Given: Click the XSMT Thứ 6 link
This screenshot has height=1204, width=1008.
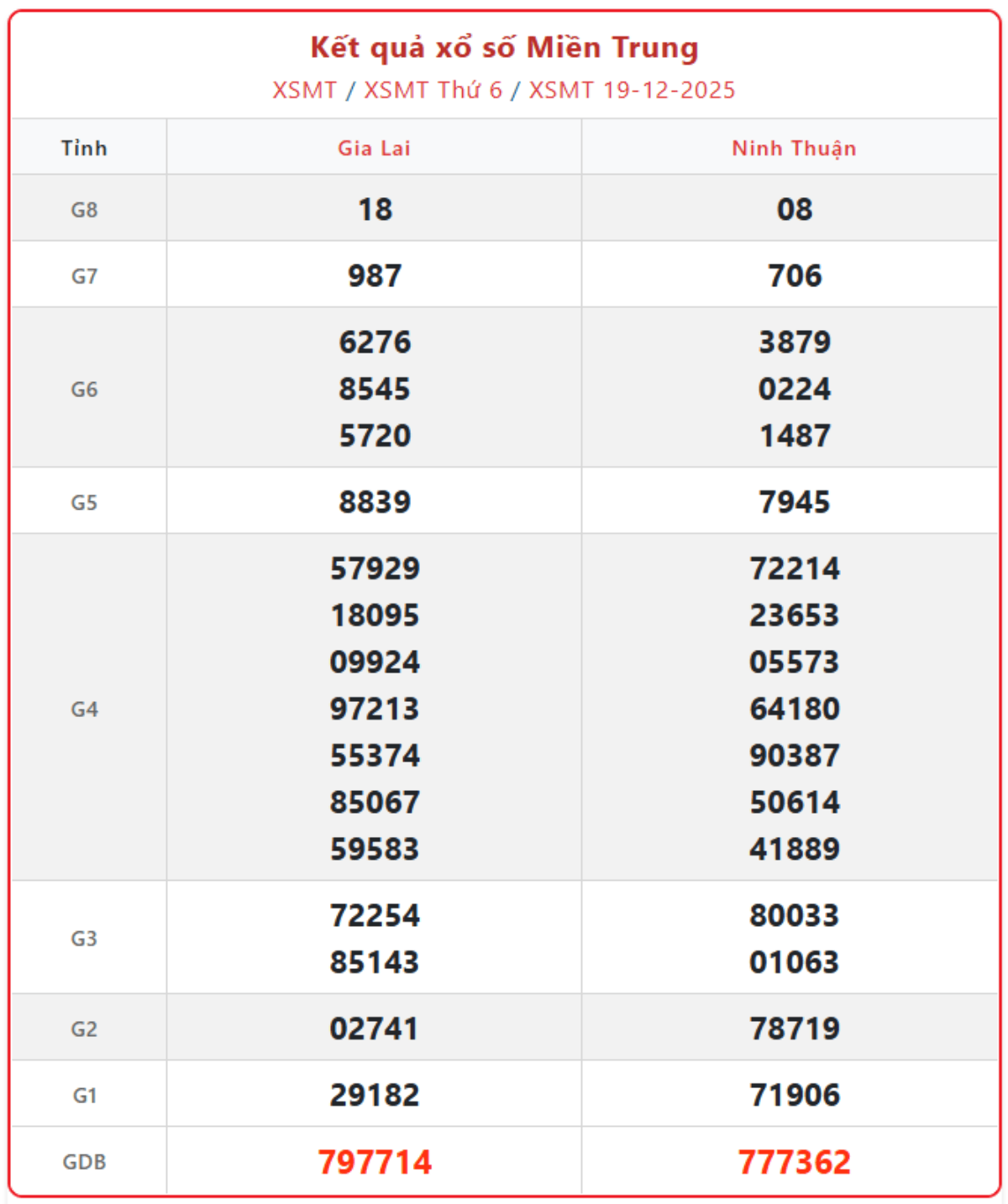Looking at the screenshot, I should [x=433, y=90].
